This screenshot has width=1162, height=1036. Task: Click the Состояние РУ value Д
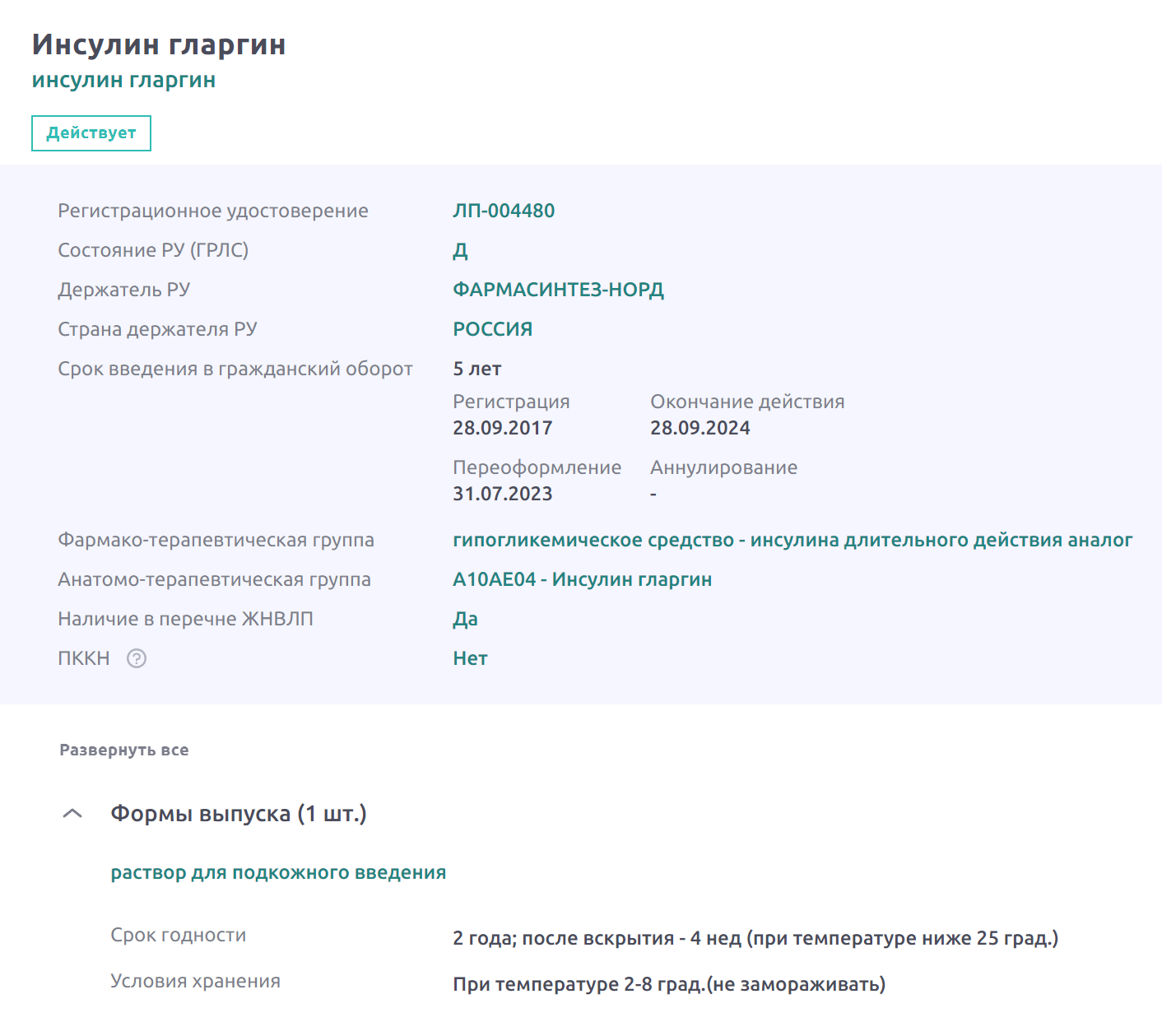(x=460, y=250)
